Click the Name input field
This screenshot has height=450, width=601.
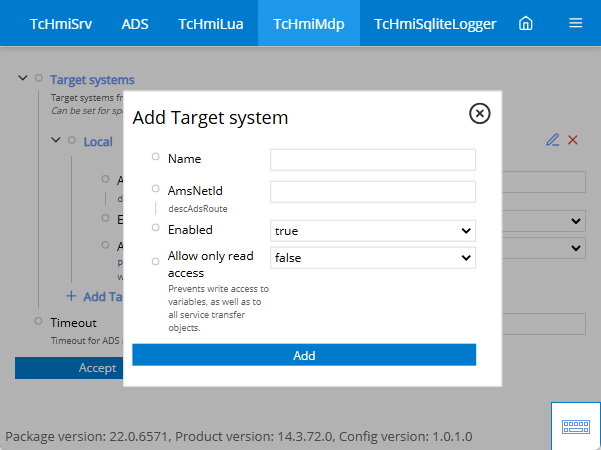tap(373, 159)
